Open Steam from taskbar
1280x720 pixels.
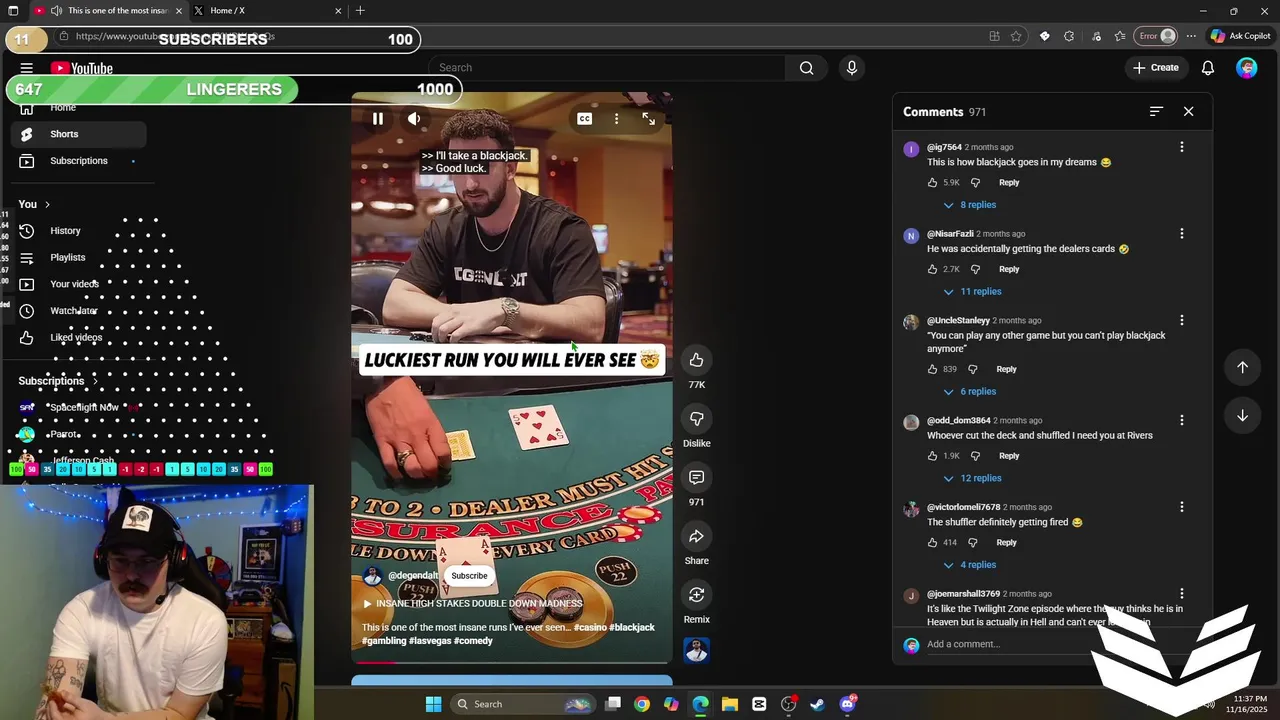point(818,705)
